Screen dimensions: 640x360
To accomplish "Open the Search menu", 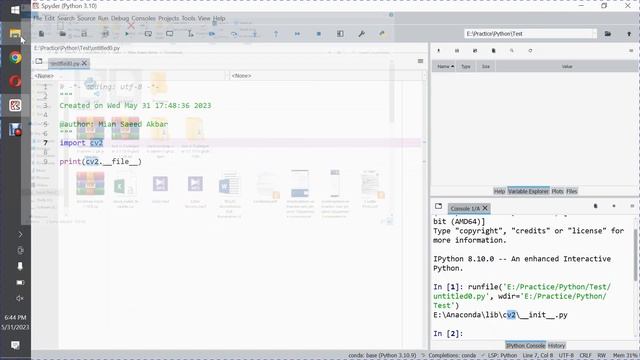I will click(66, 18).
